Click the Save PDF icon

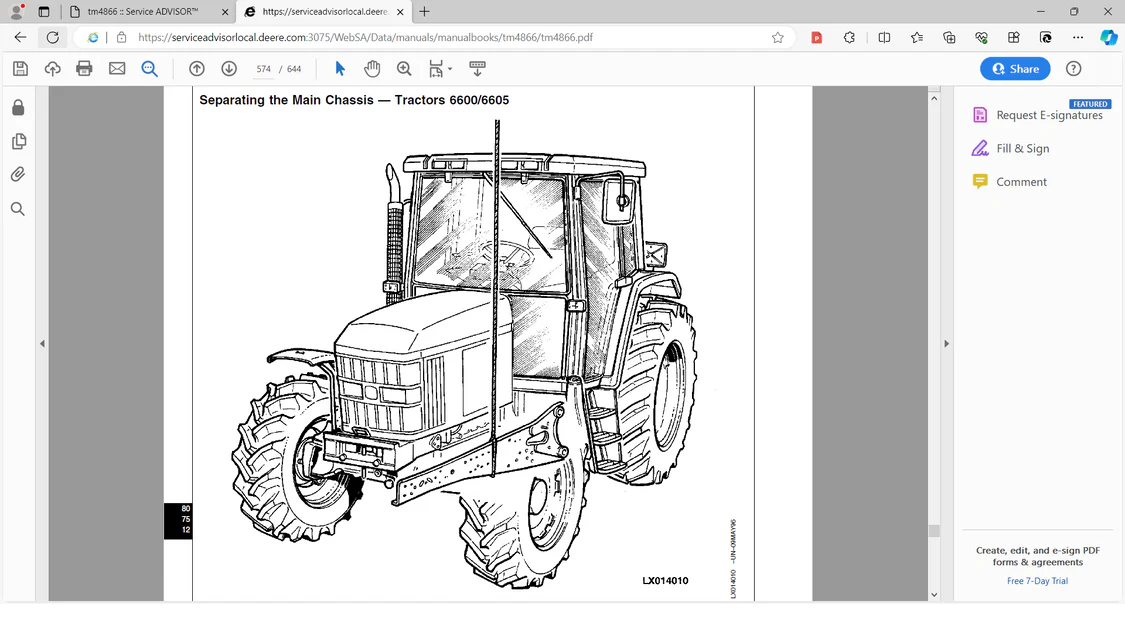tap(20, 69)
